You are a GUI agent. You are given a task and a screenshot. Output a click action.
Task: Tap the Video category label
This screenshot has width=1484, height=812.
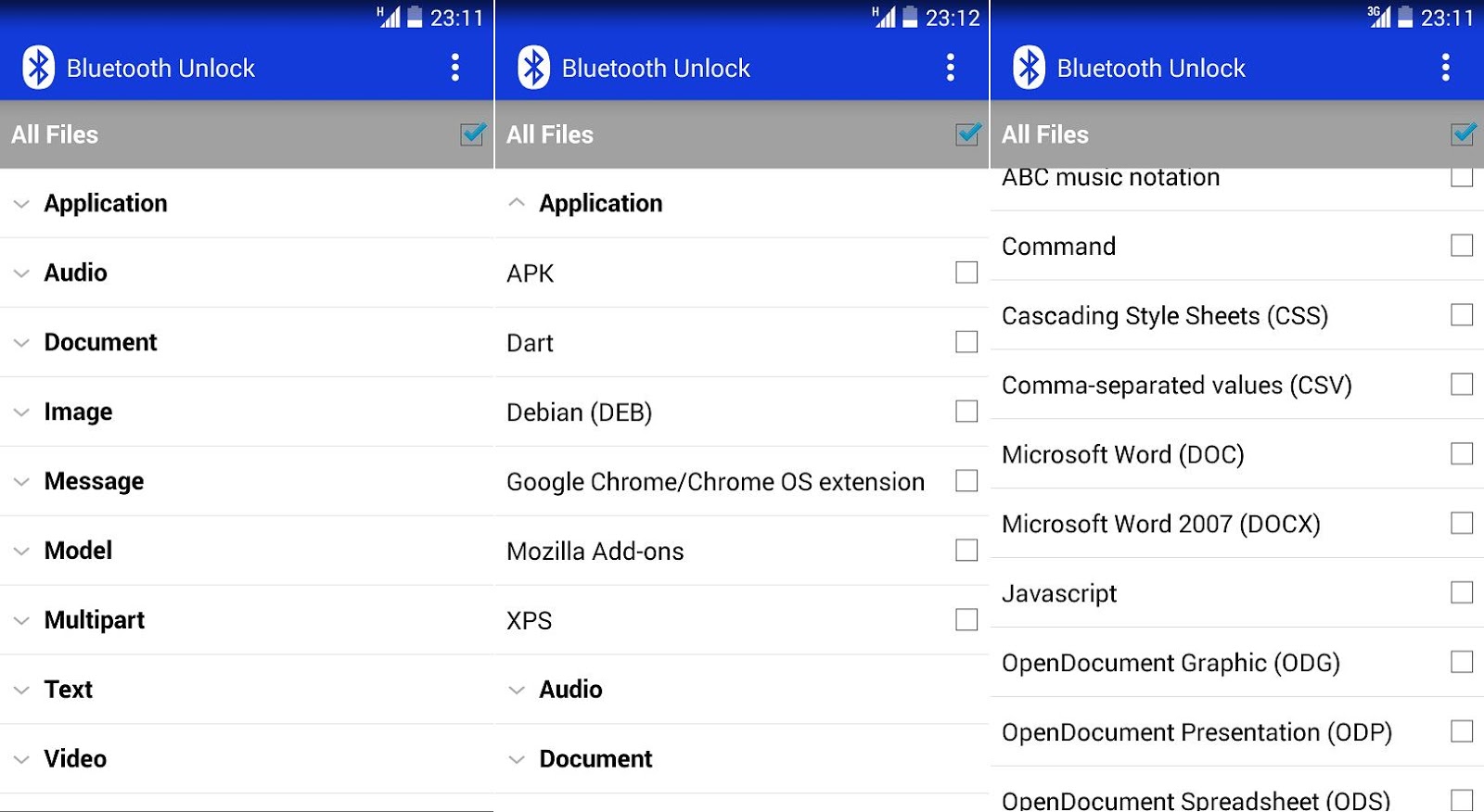click(75, 759)
